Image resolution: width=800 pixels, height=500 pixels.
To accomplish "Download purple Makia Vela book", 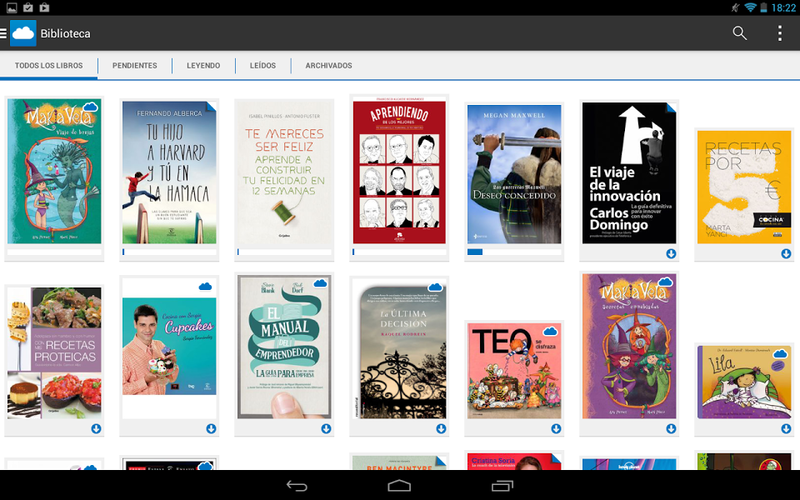I will pyautogui.click(x=671, y=429).
